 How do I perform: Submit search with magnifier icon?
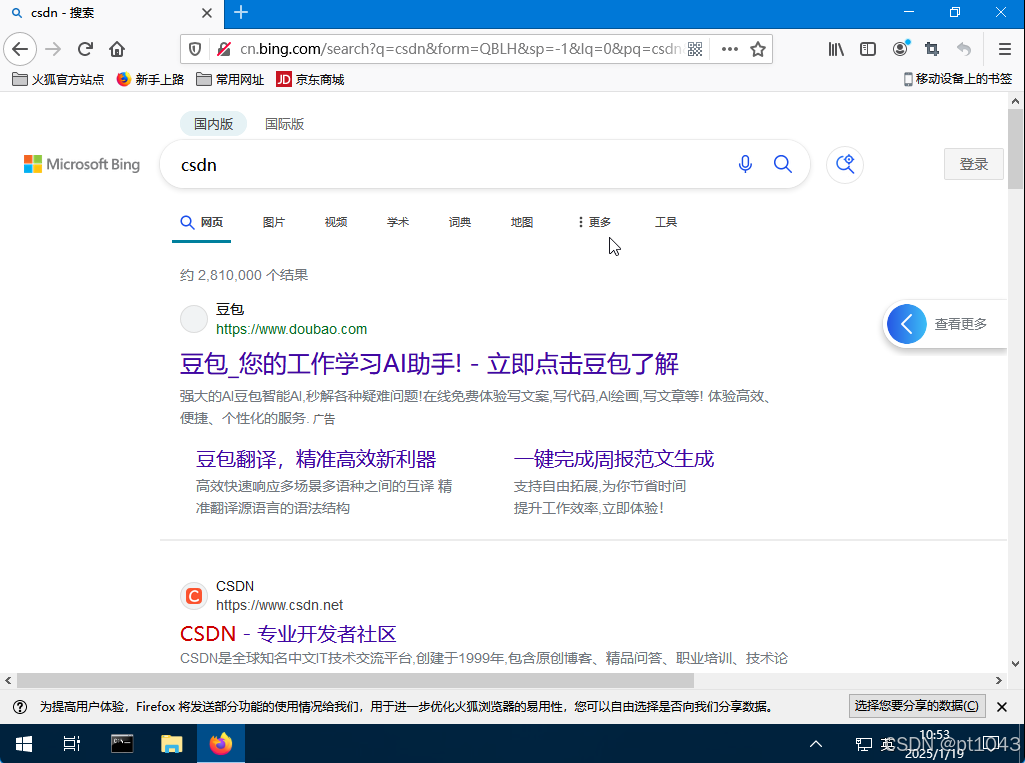click(x=782, y=163)
